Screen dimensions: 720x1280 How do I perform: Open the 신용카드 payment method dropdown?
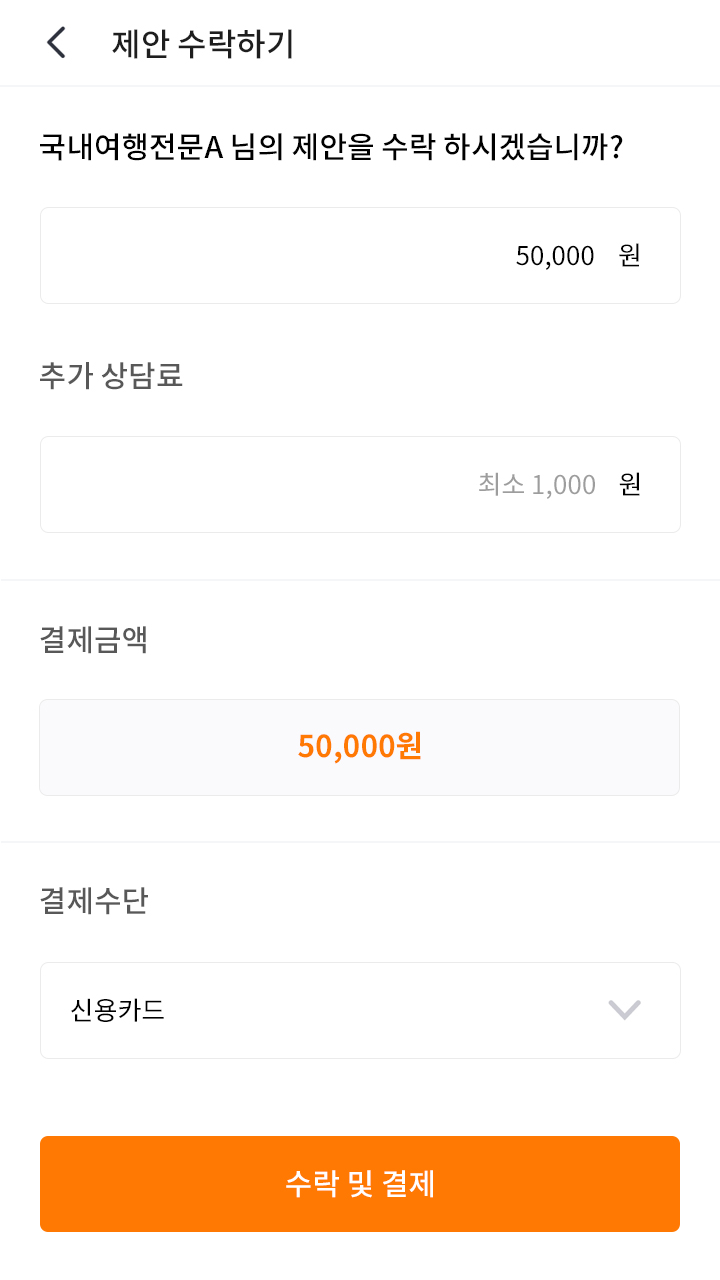click(360, 1010)
